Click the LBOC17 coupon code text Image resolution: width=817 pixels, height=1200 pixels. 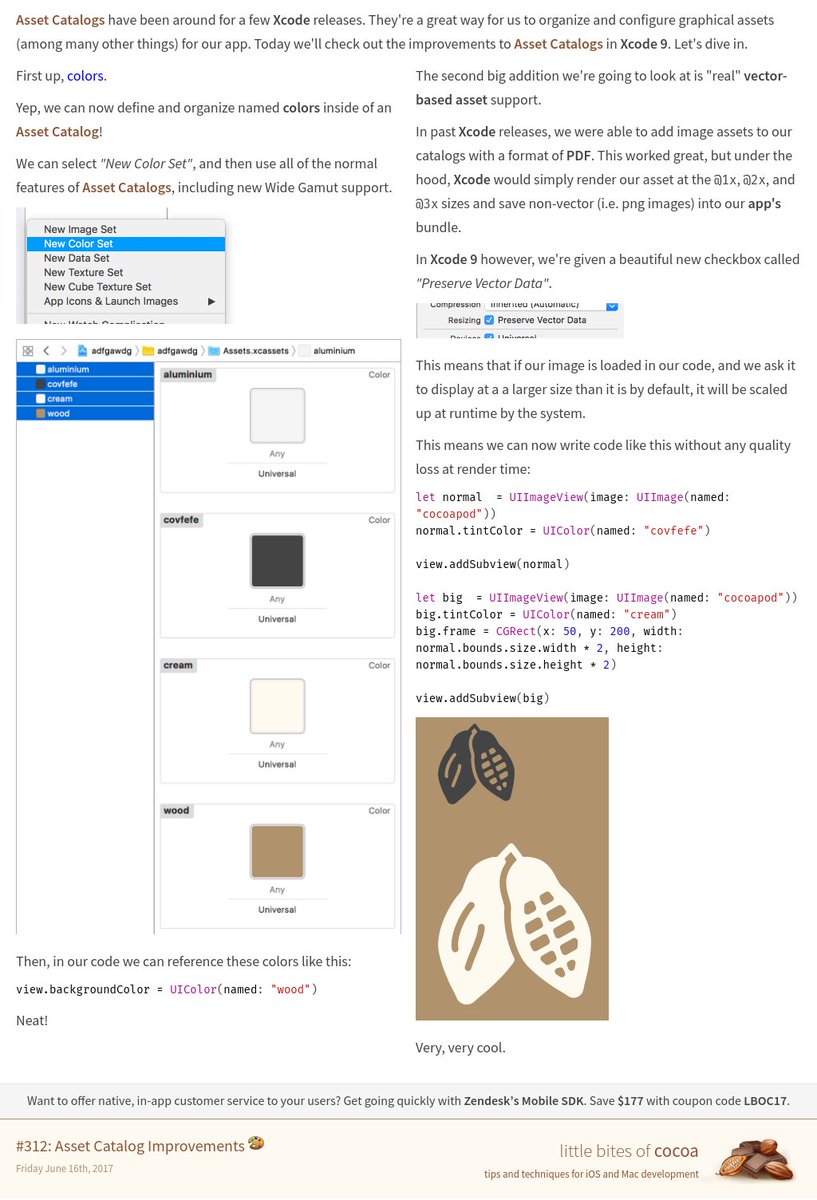click(765, 1100)
